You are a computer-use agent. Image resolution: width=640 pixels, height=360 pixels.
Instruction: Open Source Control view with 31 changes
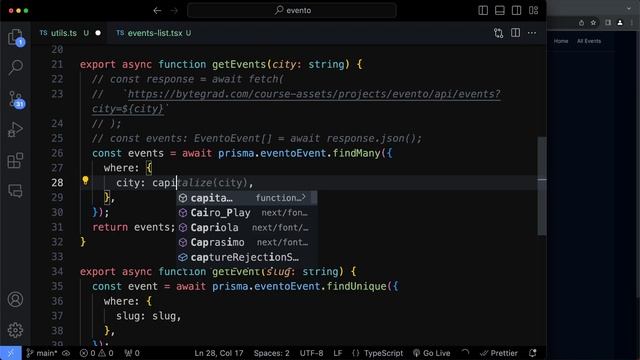coord(16,99)
